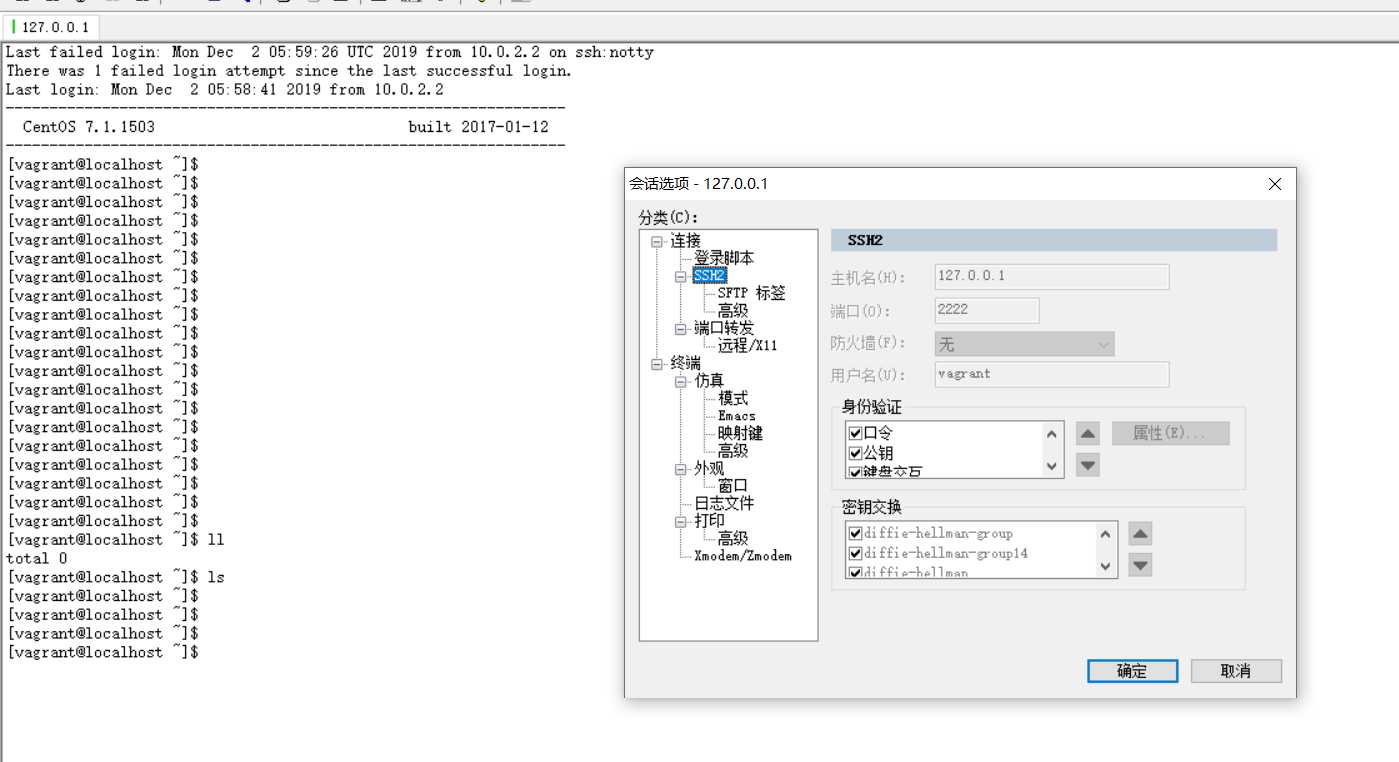1399x762 pixels.
Task: Click the 'total 0' terminal output
Action: [x=37, y=558]
